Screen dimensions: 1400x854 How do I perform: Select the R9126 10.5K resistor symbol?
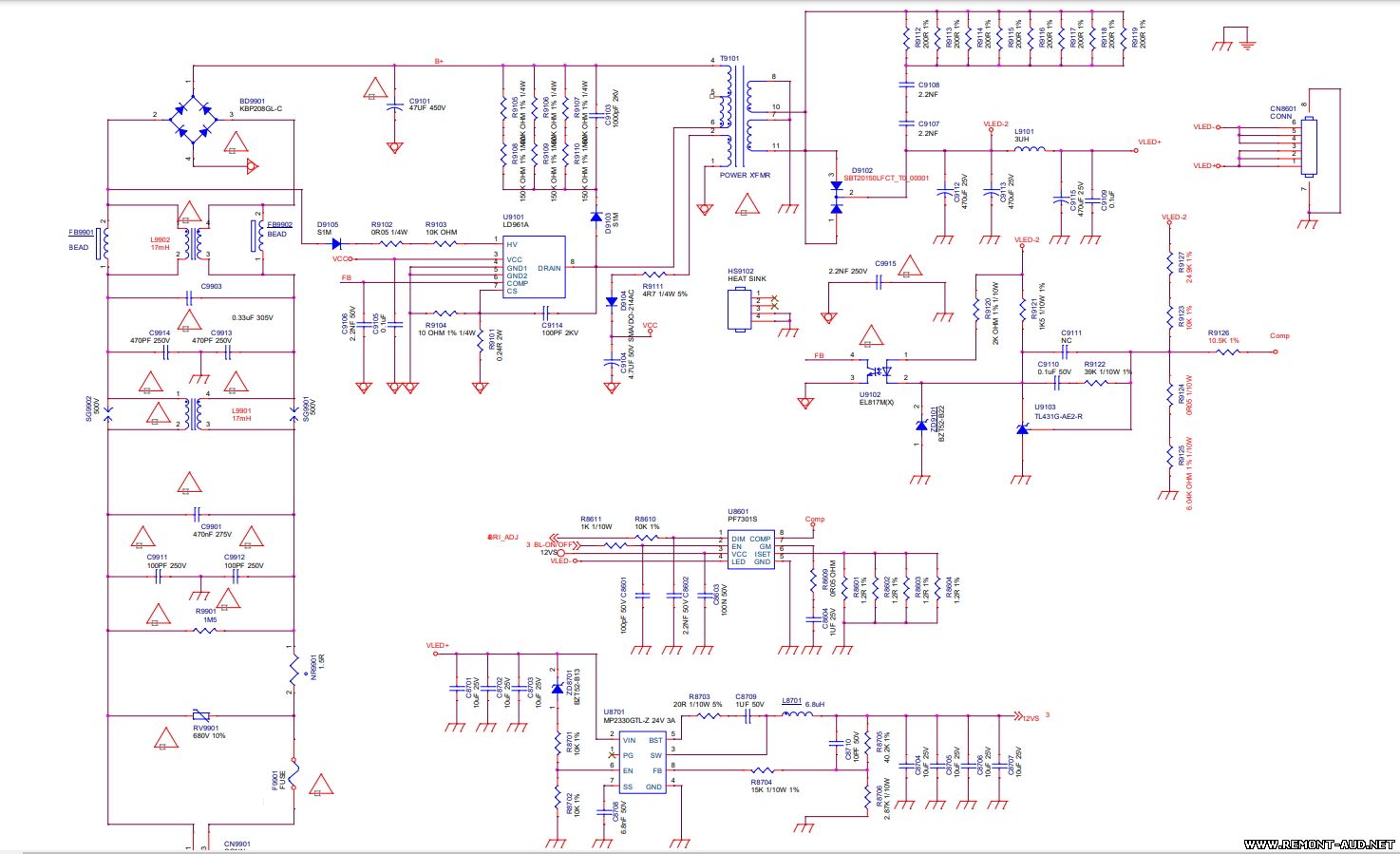[1228, 352]
